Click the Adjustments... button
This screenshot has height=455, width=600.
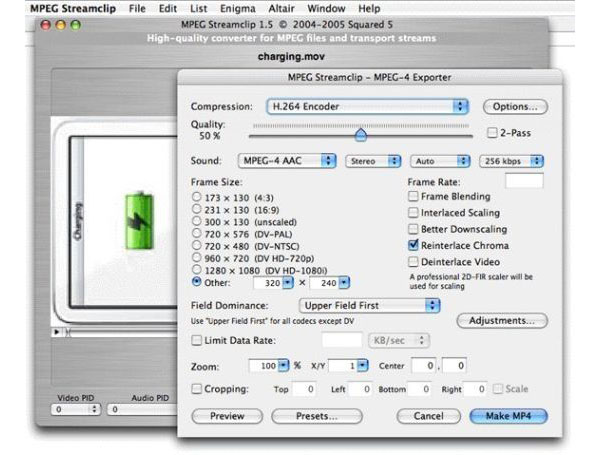tap(502, 321)
